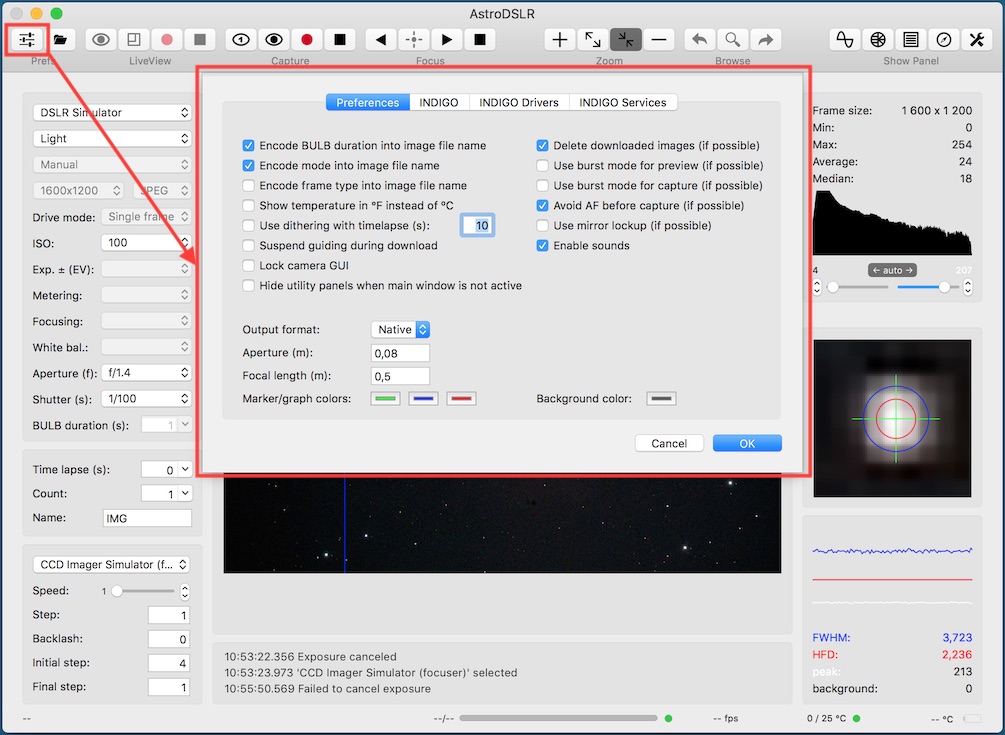The image size is (1005, 735).
Task: Enable Show temperature in °F option
Action: pyautogui.click(x=249, y=205)
